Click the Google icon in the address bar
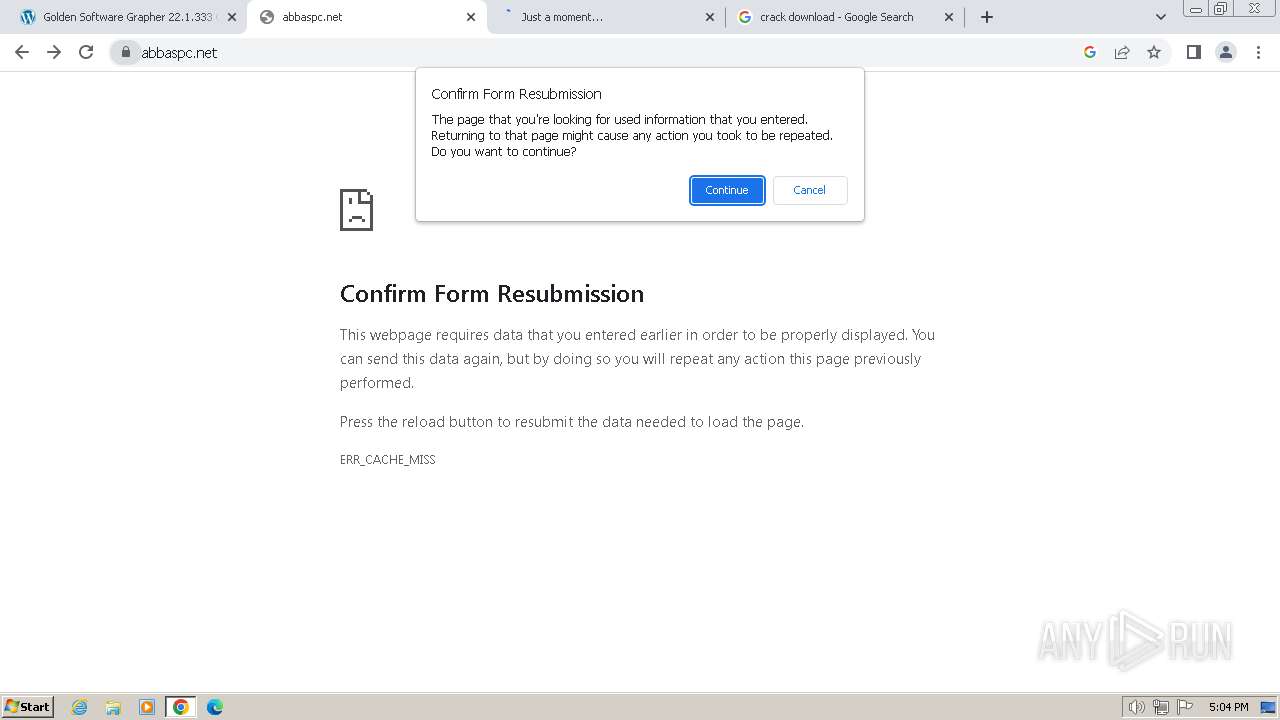The height and width of the screenshot is (720, 1280). (x=1090, y=52)
